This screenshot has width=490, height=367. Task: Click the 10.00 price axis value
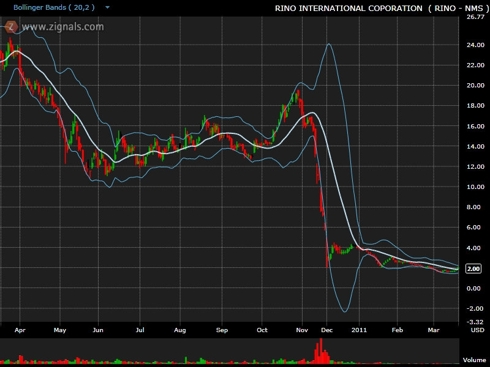[476, 187]
